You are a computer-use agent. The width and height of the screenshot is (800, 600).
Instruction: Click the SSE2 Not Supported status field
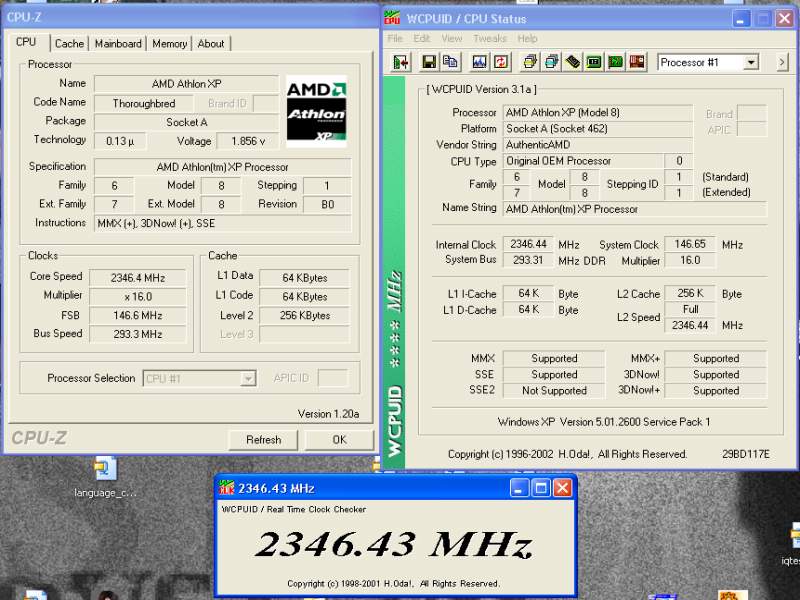point(554,391)
